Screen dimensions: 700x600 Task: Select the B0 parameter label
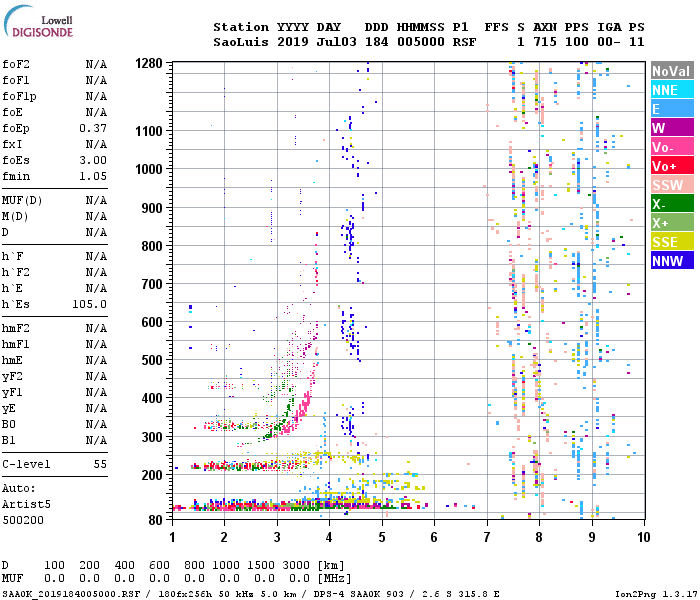(8, 425)
